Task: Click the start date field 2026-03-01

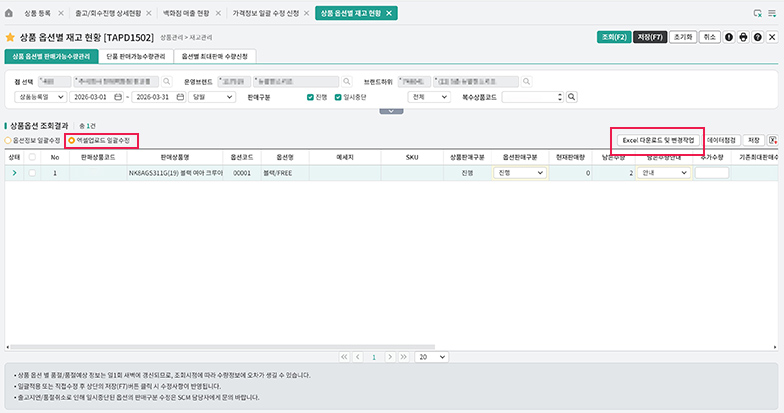Action: tap(97, 97)
